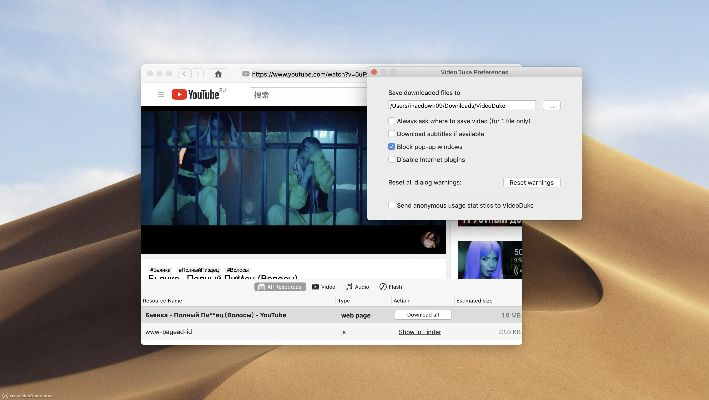Viewport: 709px width, 400px height.
Task: Select the YouTube web page resource row
Action: click(x=331, y=315)
